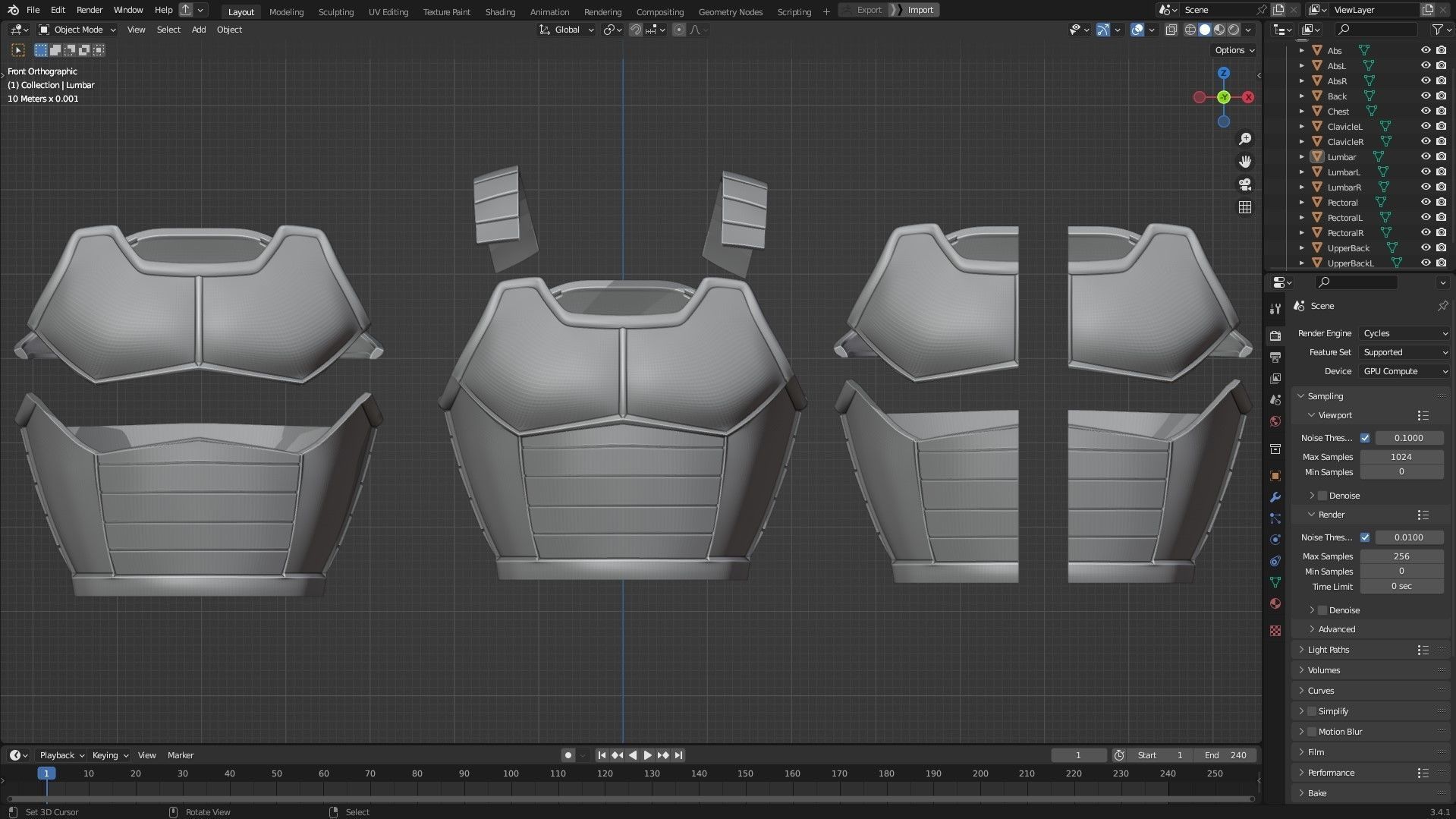Disable Pectoral object in renders
The image size is (1456, 819).
pyautogui.click(x=1442, y=203)
